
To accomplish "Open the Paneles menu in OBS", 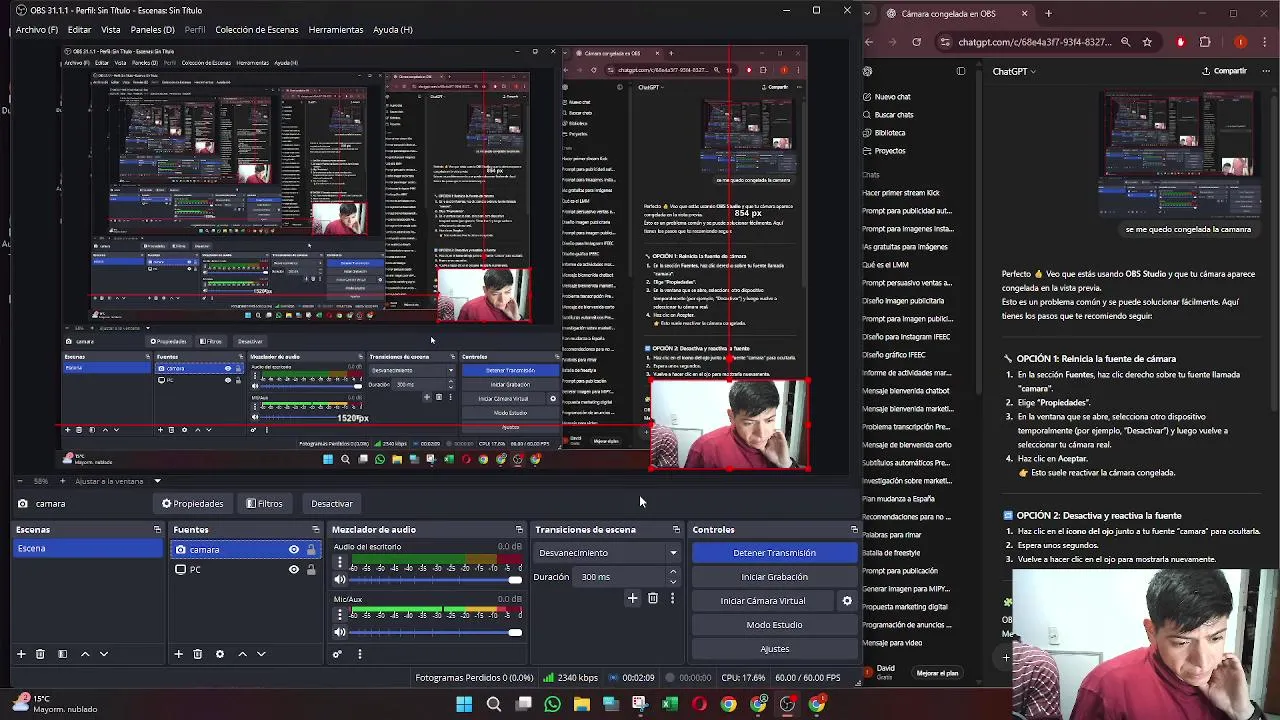I will [x=152, y=29].
